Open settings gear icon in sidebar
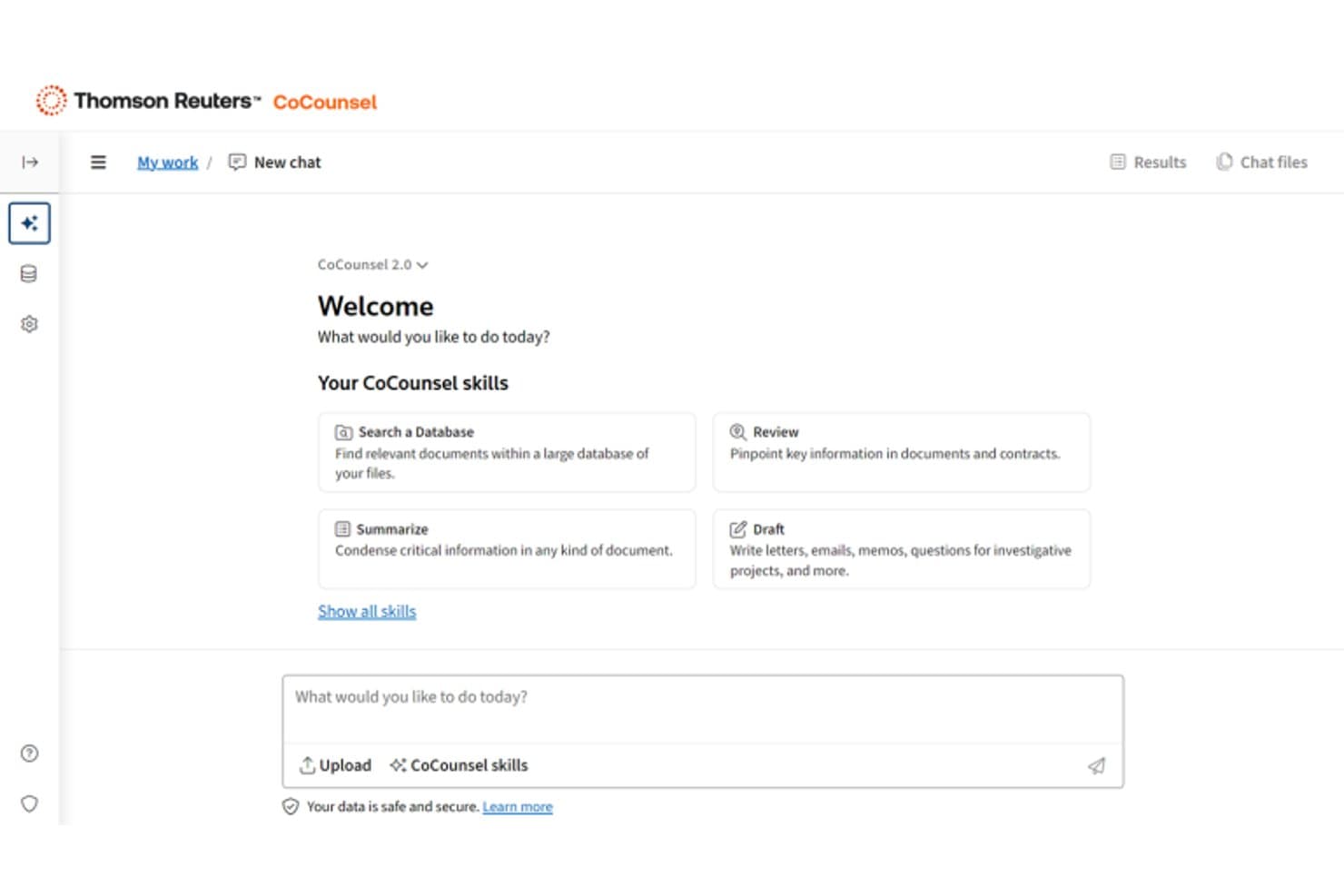 click(29, 324)
